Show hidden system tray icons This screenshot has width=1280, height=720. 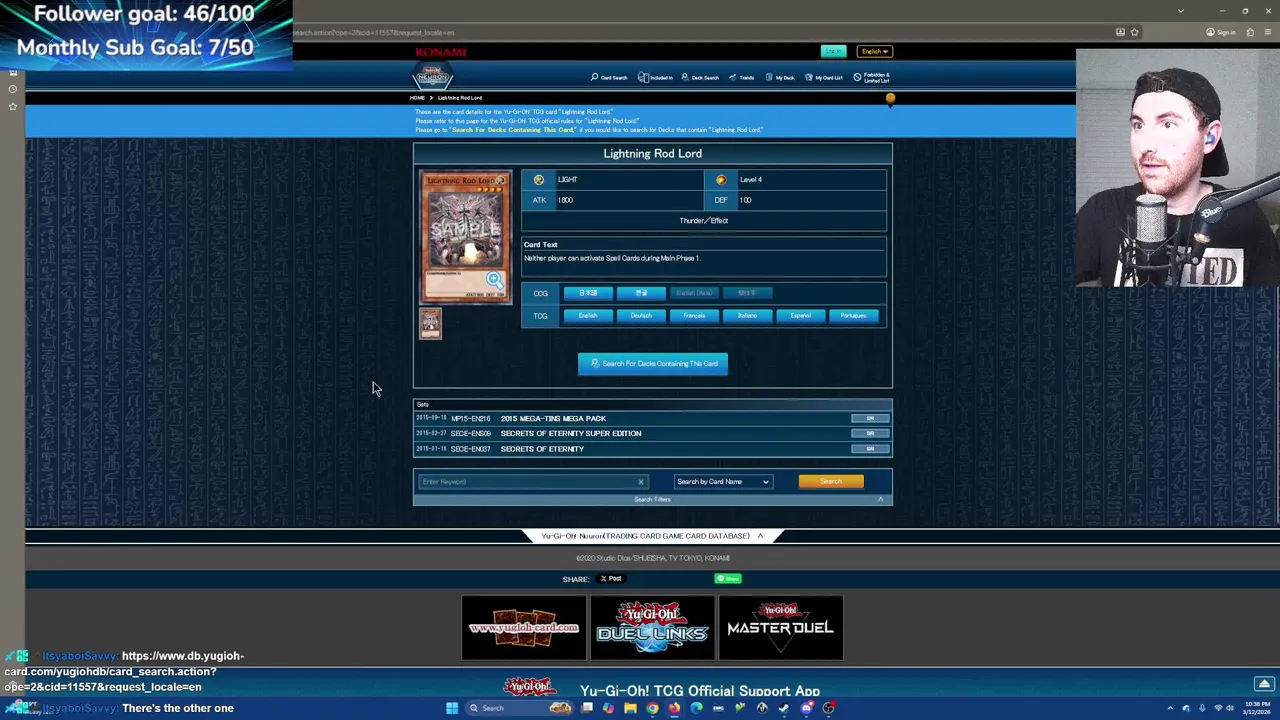click(1170, 708)
